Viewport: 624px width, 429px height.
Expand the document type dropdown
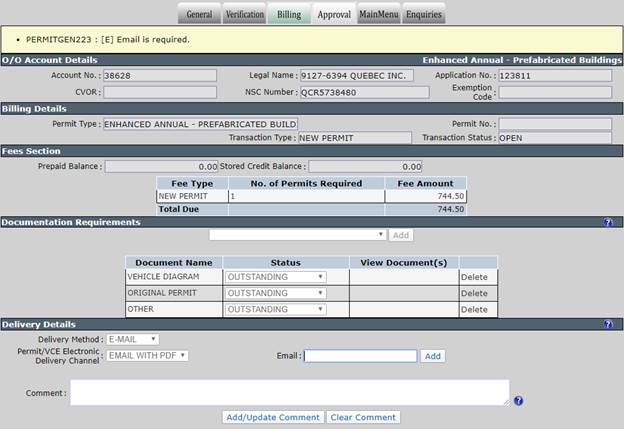(298, 235)
